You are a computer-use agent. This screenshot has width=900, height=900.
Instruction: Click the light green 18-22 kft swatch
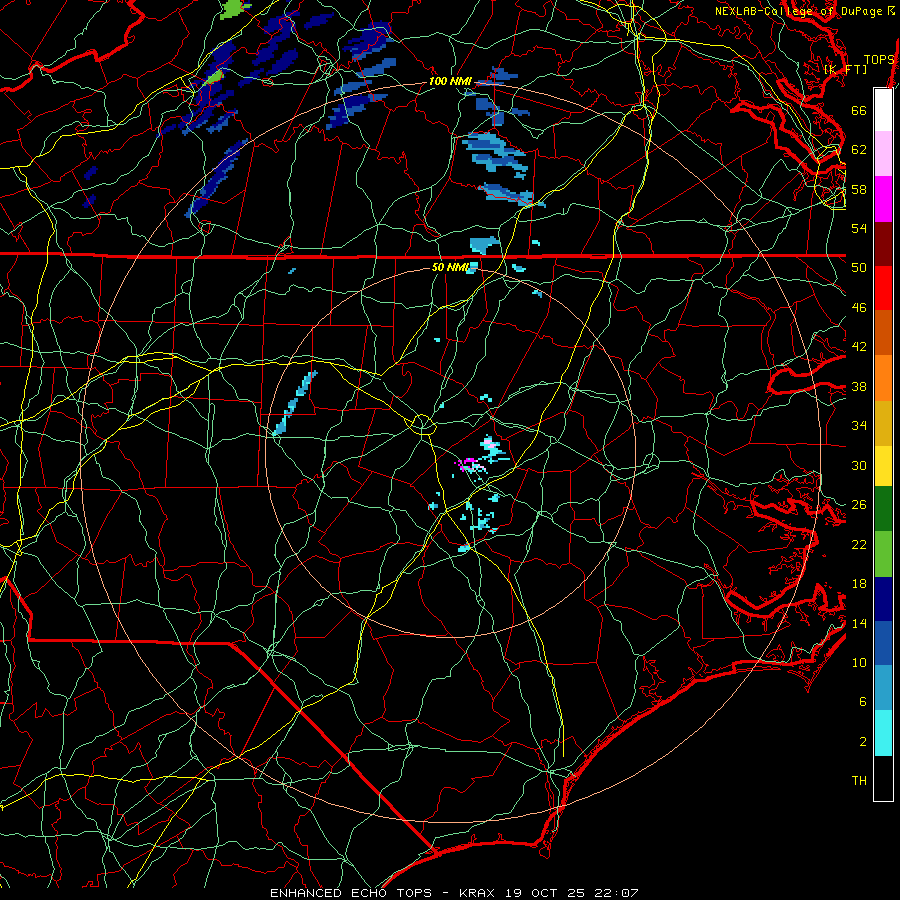(883, 554)
